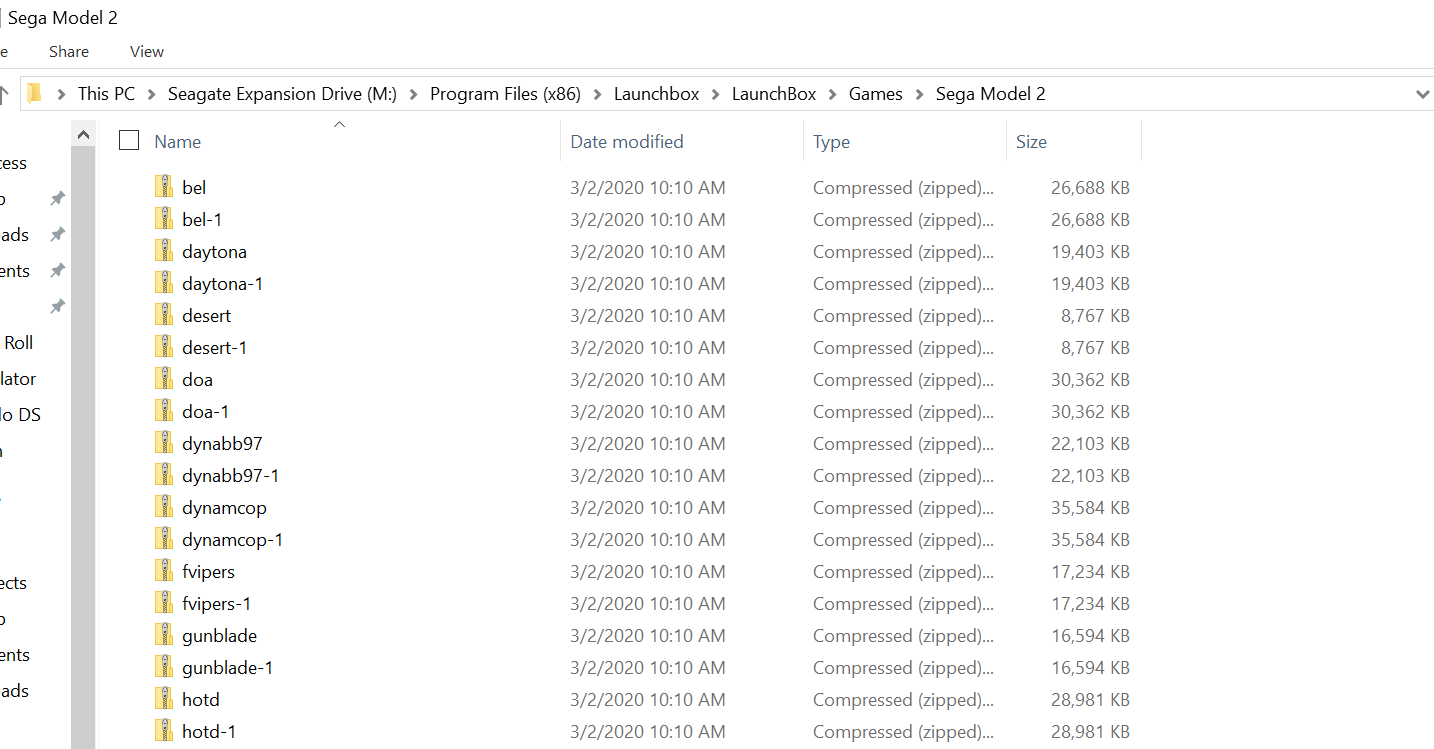Select the gunblade-1 file name
This screenshot has height=749, width=1434.
click(227, 668)
